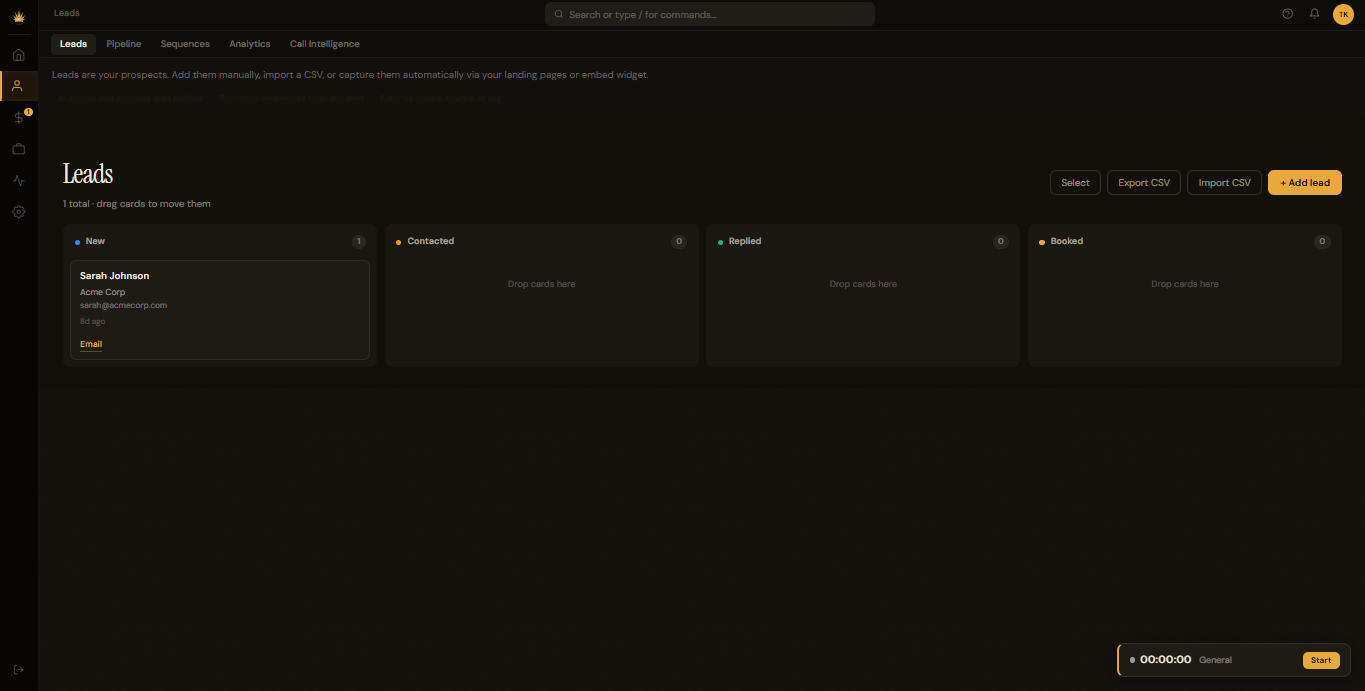
Task: Click Drop cards here in Replied column
Action: pyautogui.click(x=863, y=284)
